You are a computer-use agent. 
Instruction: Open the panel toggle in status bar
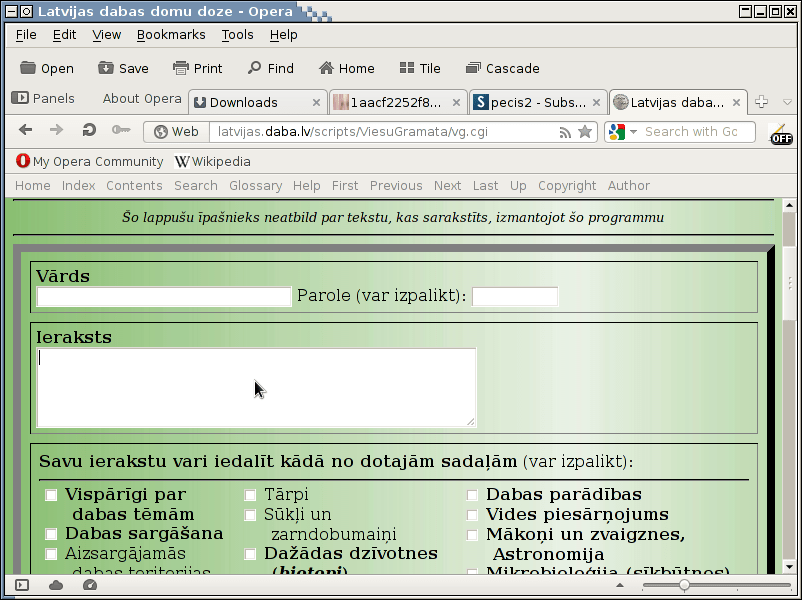(22, 585)
